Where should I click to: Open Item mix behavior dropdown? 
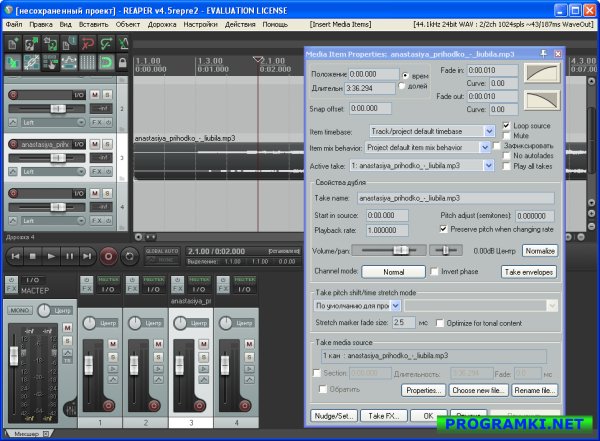427,147
